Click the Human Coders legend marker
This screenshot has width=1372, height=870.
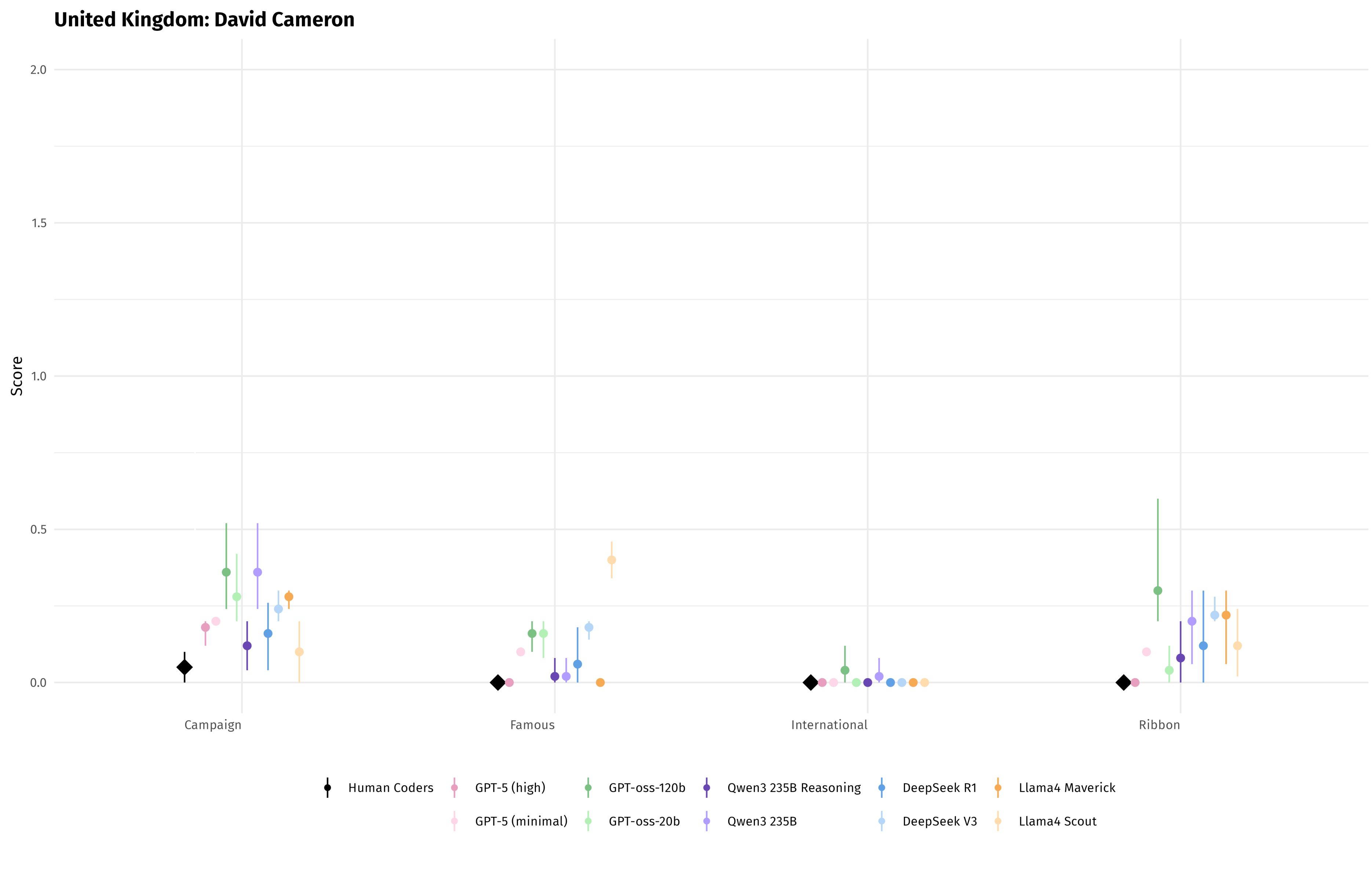(x=328, y=788)
